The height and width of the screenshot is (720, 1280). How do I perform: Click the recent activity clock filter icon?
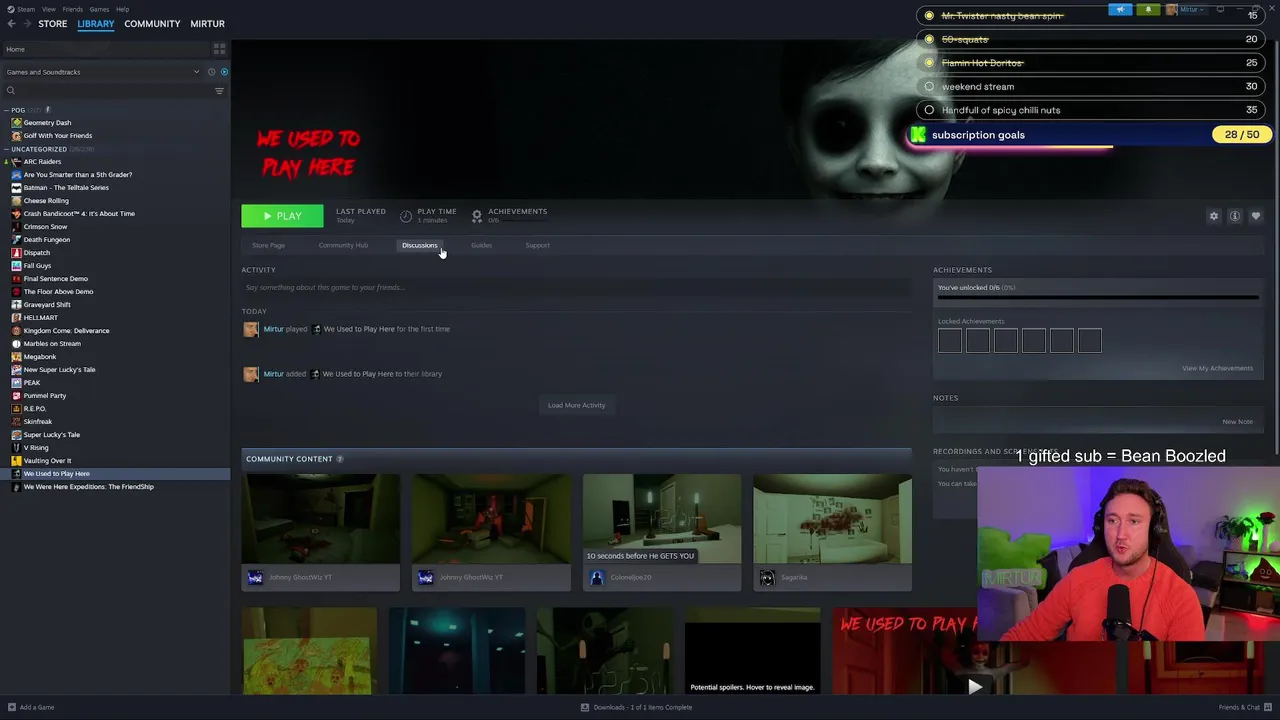point(211,72)
